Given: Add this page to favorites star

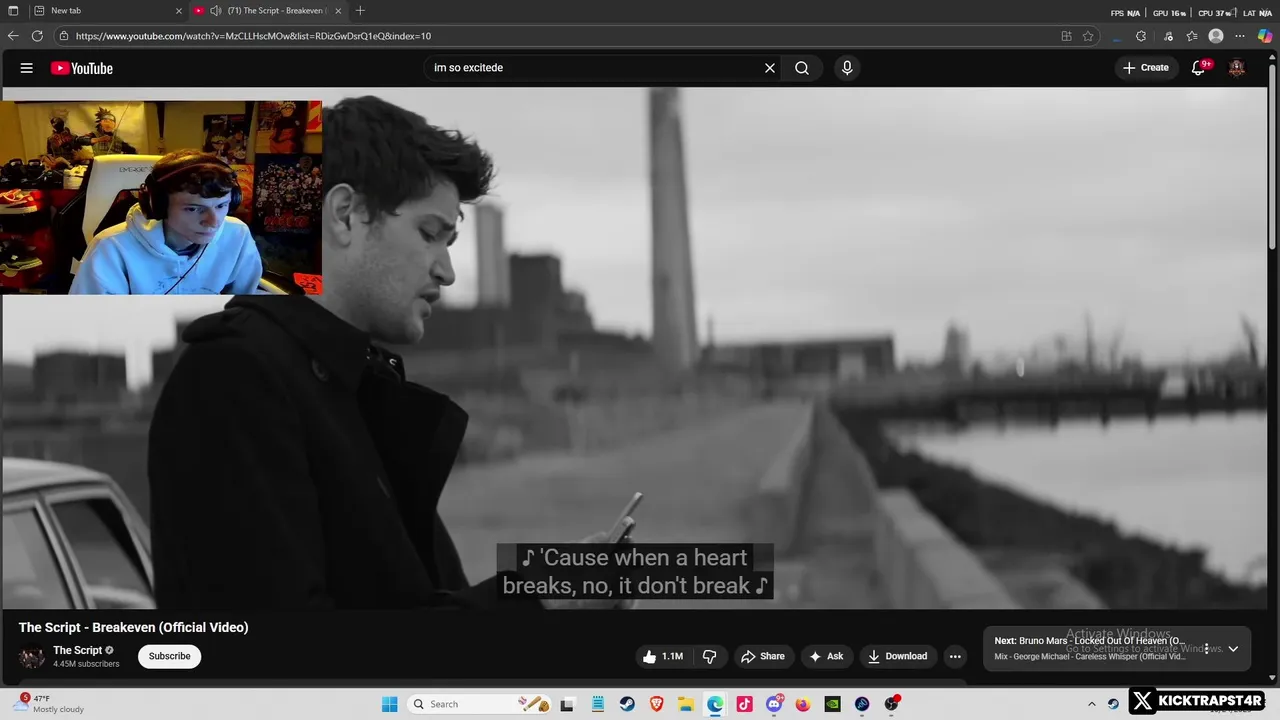Looking at the screenshot, I should tap(1088, 36).
